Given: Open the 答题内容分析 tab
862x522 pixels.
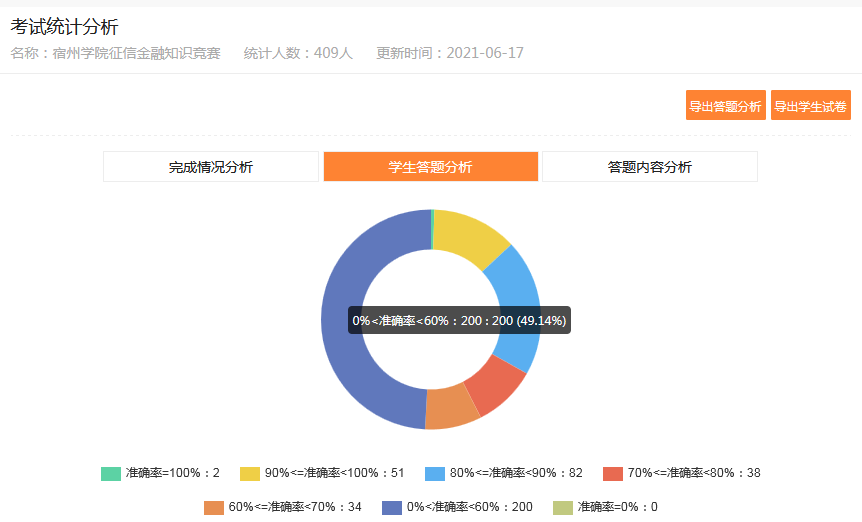Looking at the screenshot, I should coord(649,167).
